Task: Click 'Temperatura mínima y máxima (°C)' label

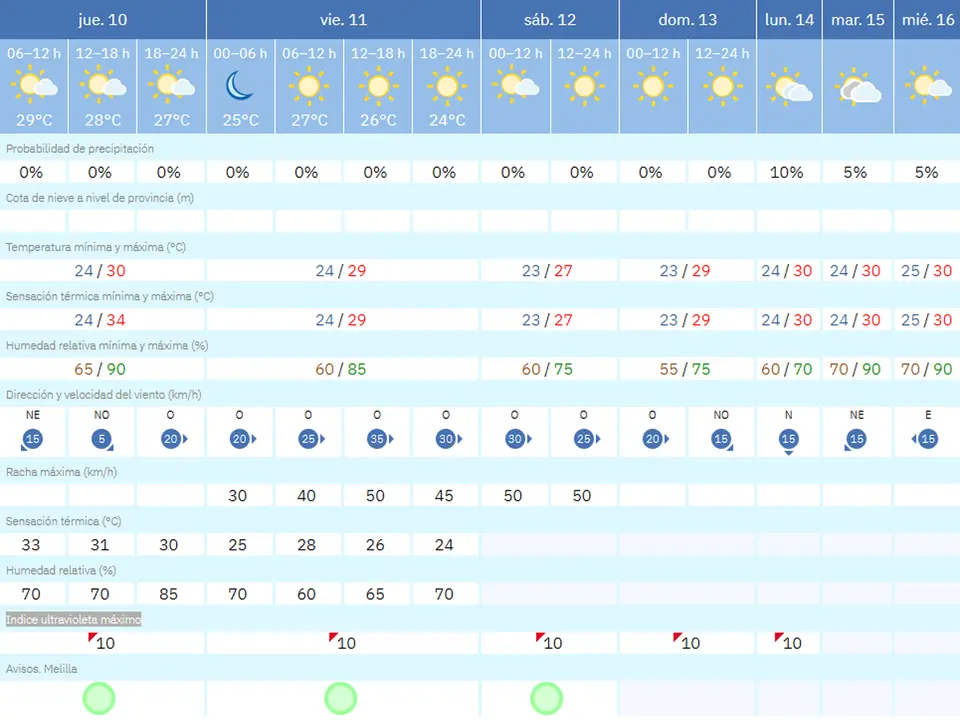Action: pos(96,247)
